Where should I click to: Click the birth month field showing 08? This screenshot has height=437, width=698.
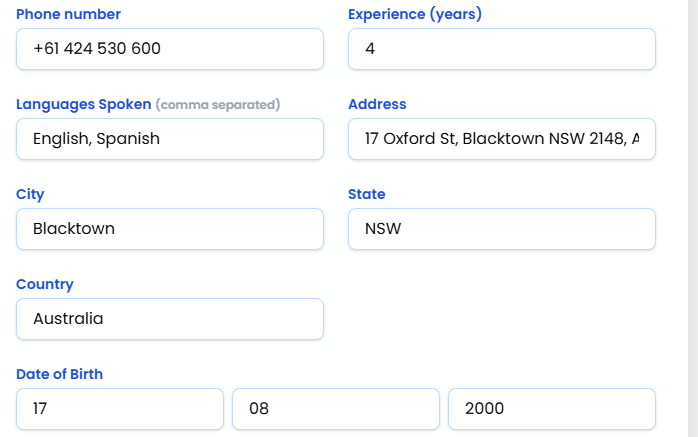pos(335,409)
